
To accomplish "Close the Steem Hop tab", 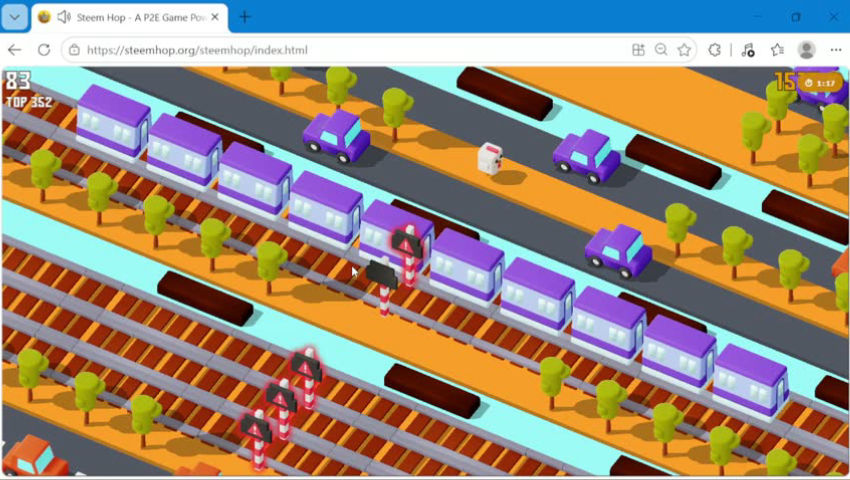I will point(215,17).
